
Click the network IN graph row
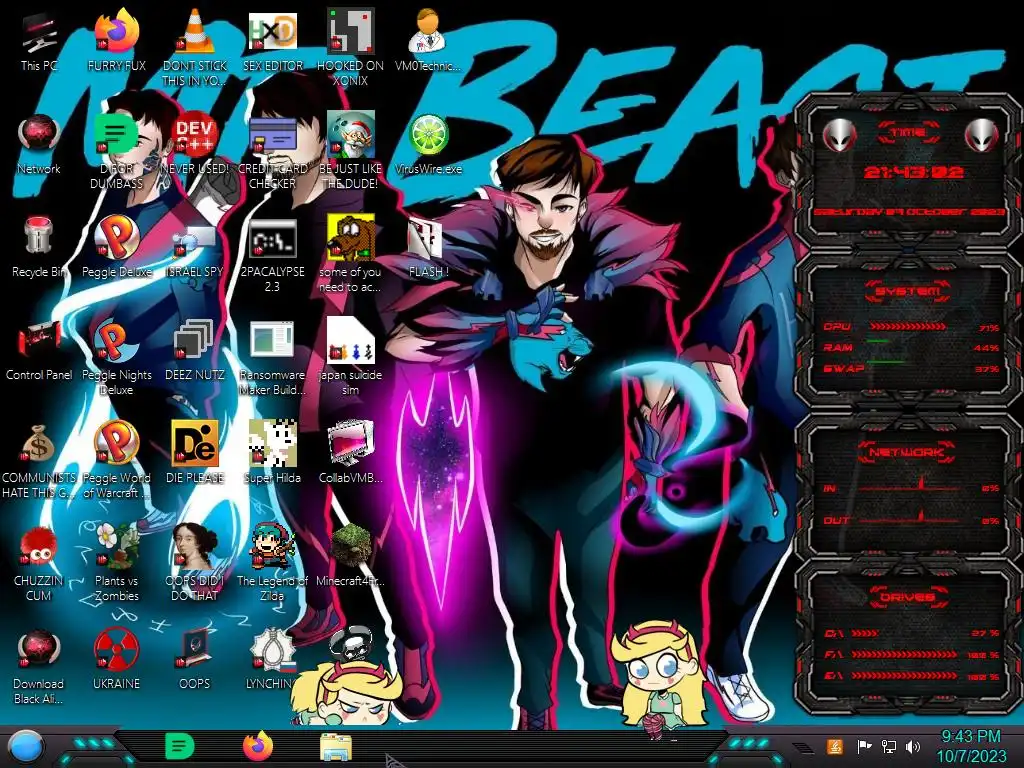[x=912, y=486]
